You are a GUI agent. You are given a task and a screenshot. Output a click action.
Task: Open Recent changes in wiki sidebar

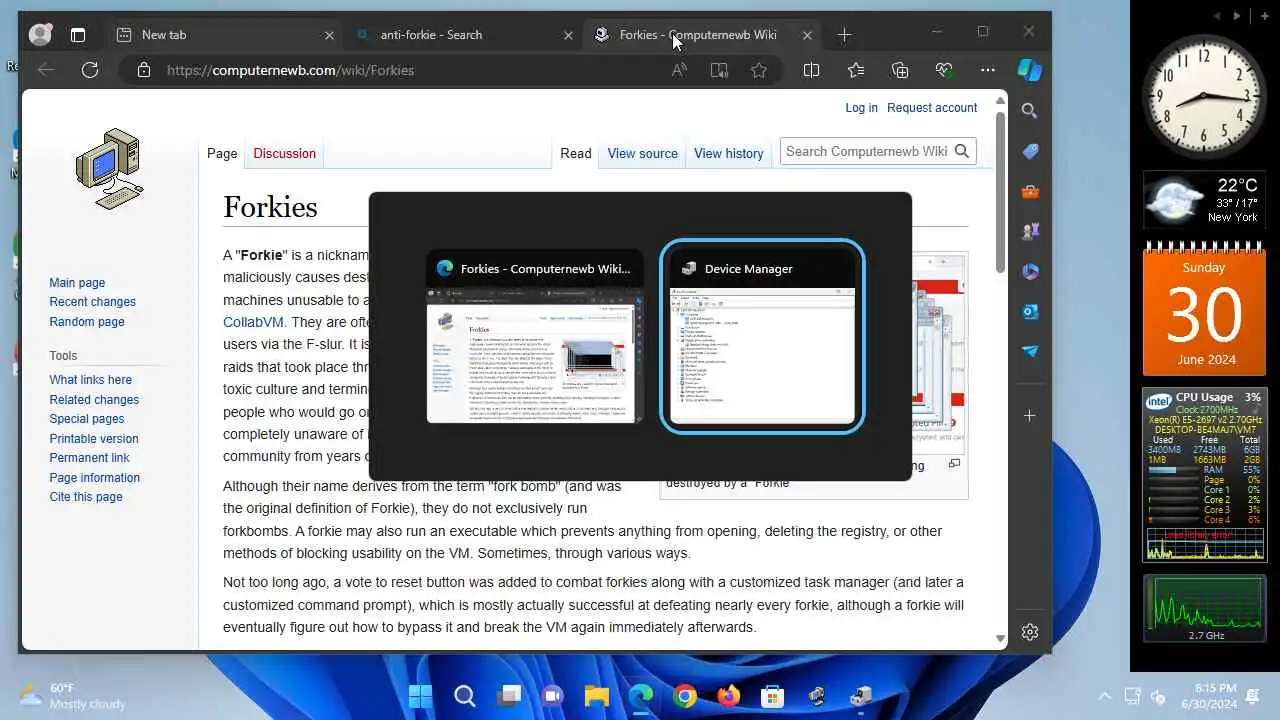coord(92,302)
